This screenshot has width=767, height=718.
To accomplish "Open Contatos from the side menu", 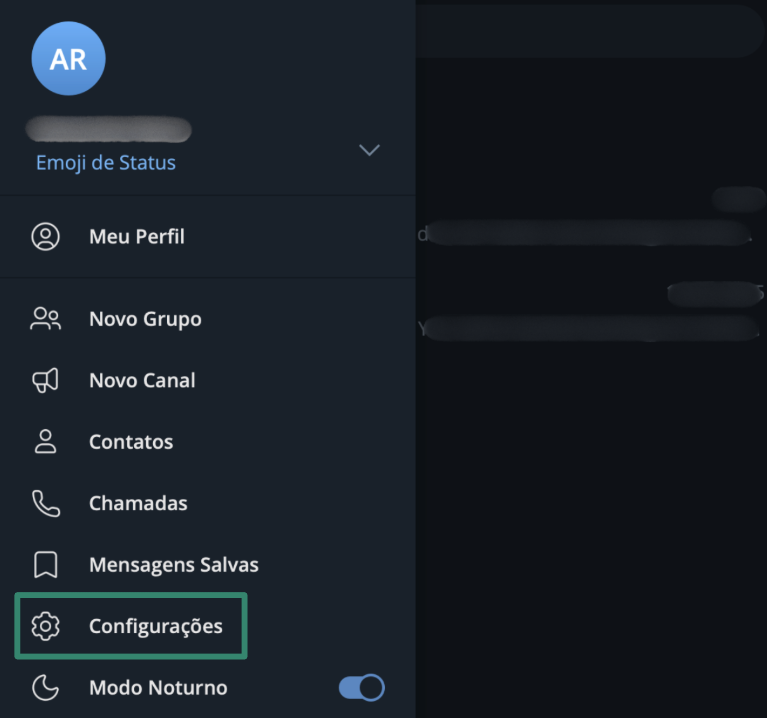I will [131, 442].
